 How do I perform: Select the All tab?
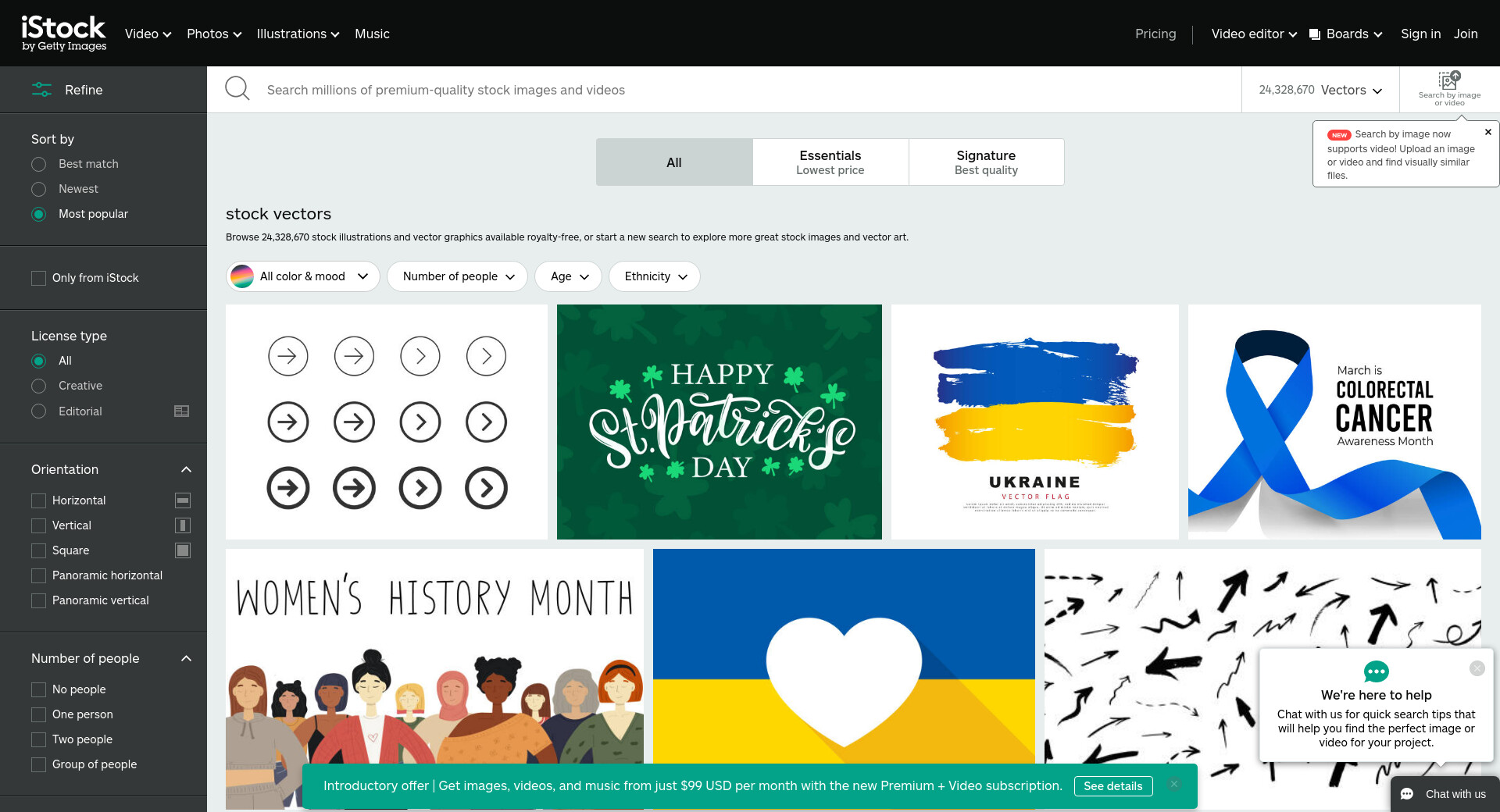tap(674, 162)
